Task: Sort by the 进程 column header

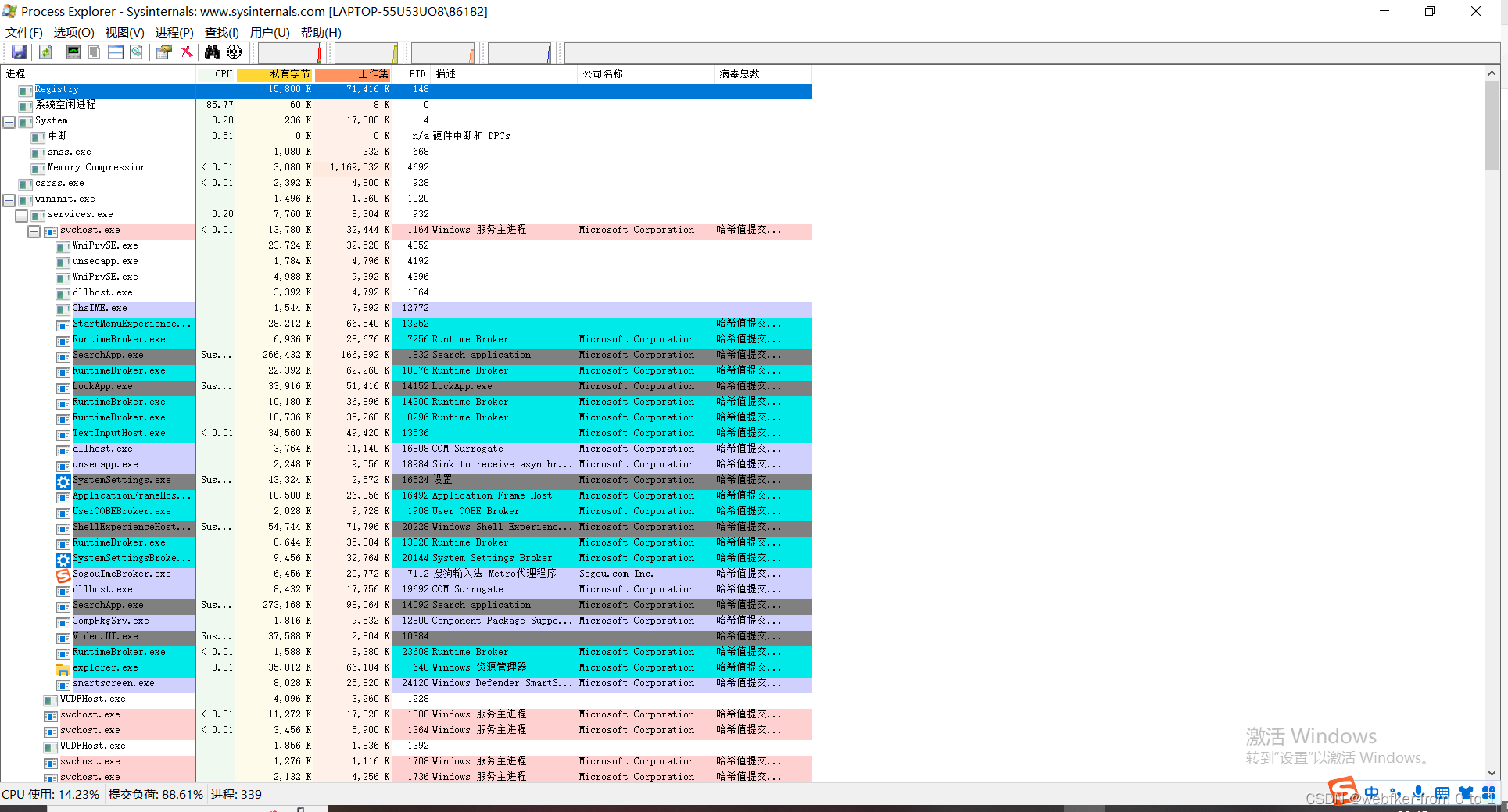Action: [x=98, y=74]
